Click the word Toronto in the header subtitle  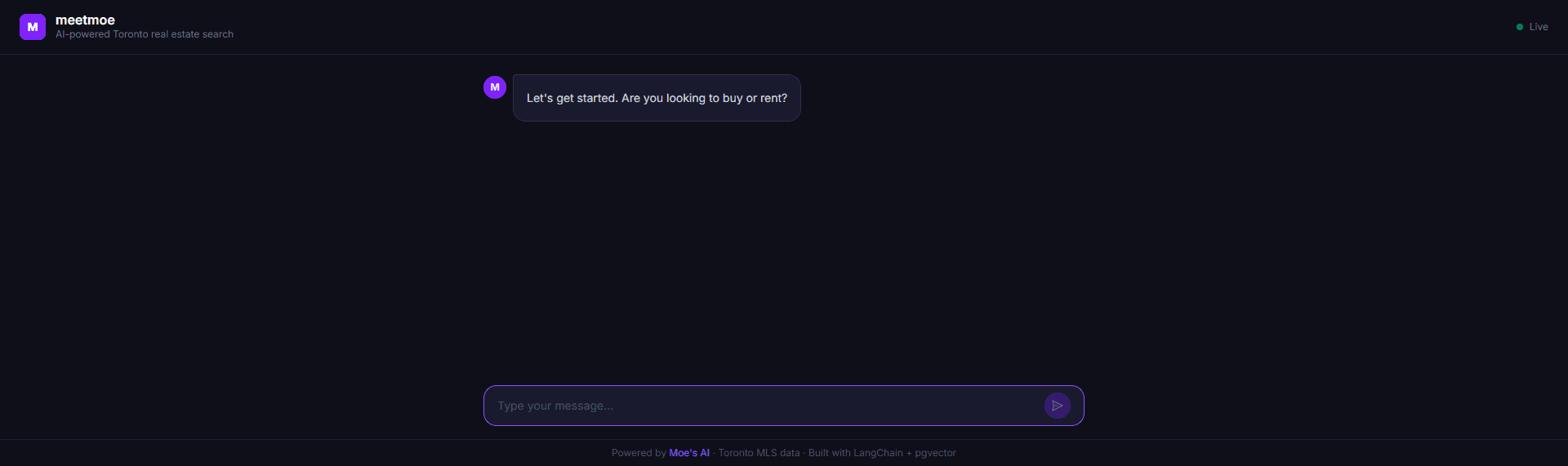[131, 34]
